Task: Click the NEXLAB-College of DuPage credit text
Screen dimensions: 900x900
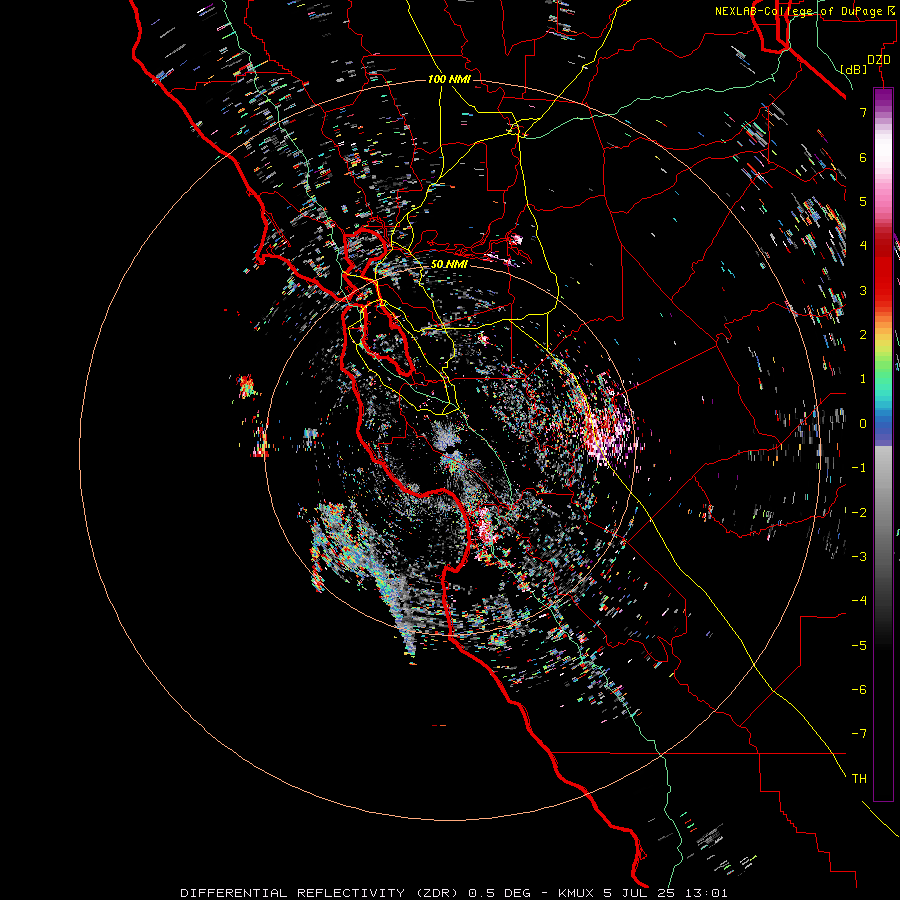Action: click(807, 11)
